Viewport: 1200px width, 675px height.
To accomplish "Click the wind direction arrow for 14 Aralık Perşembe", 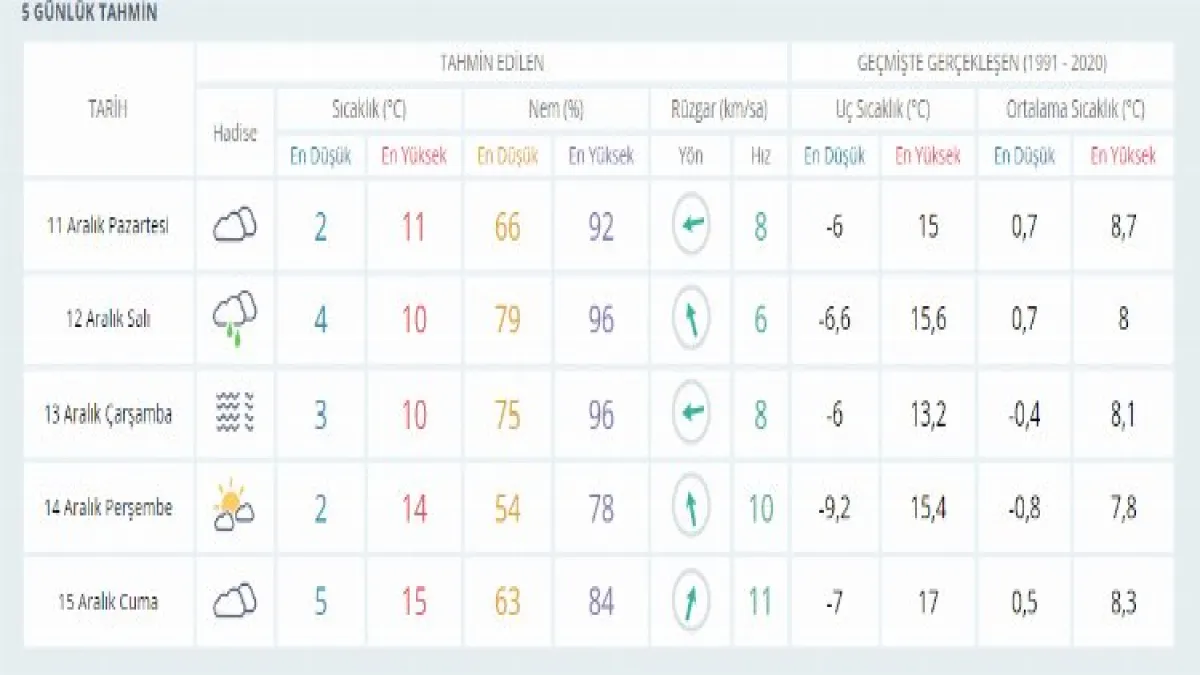I will click(x=691, y=507).
